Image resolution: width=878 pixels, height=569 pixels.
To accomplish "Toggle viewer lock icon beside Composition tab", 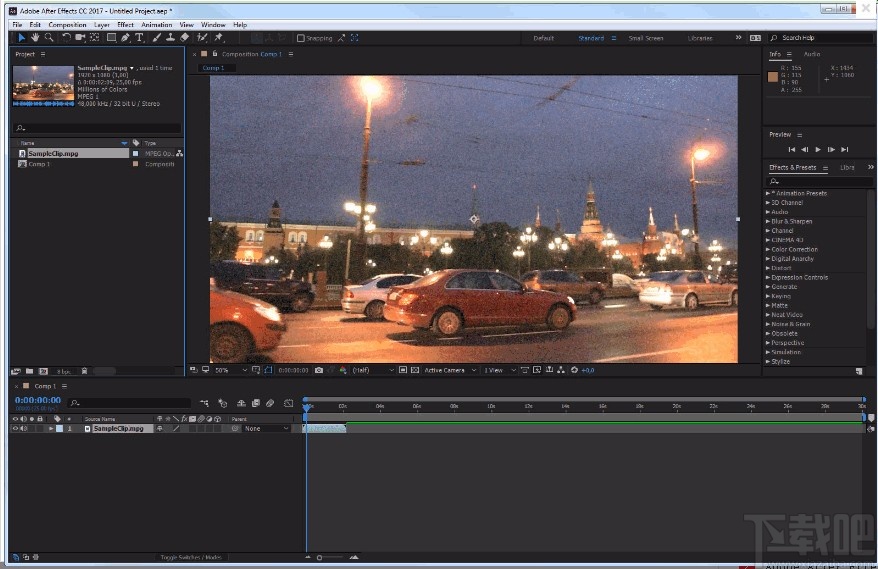I will 214,54.
